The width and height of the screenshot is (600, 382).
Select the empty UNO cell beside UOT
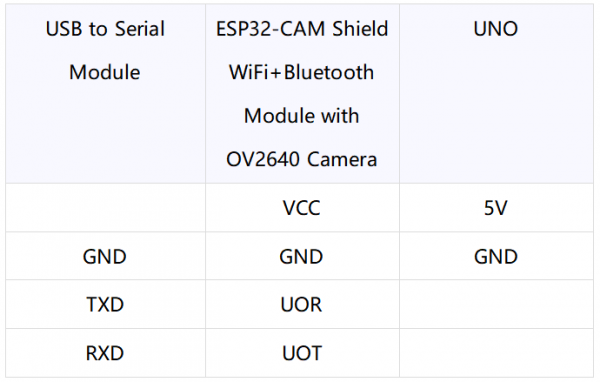point(496,353)
